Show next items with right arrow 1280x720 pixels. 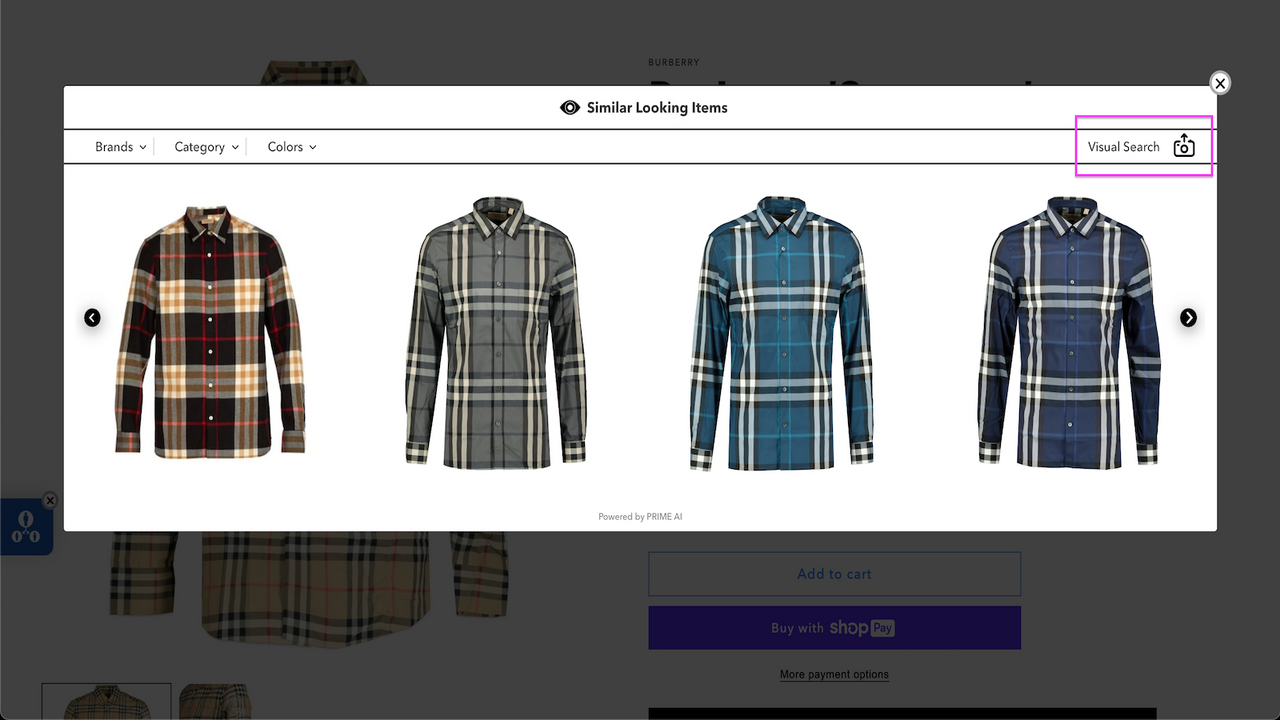click(x=1188, y=318)
